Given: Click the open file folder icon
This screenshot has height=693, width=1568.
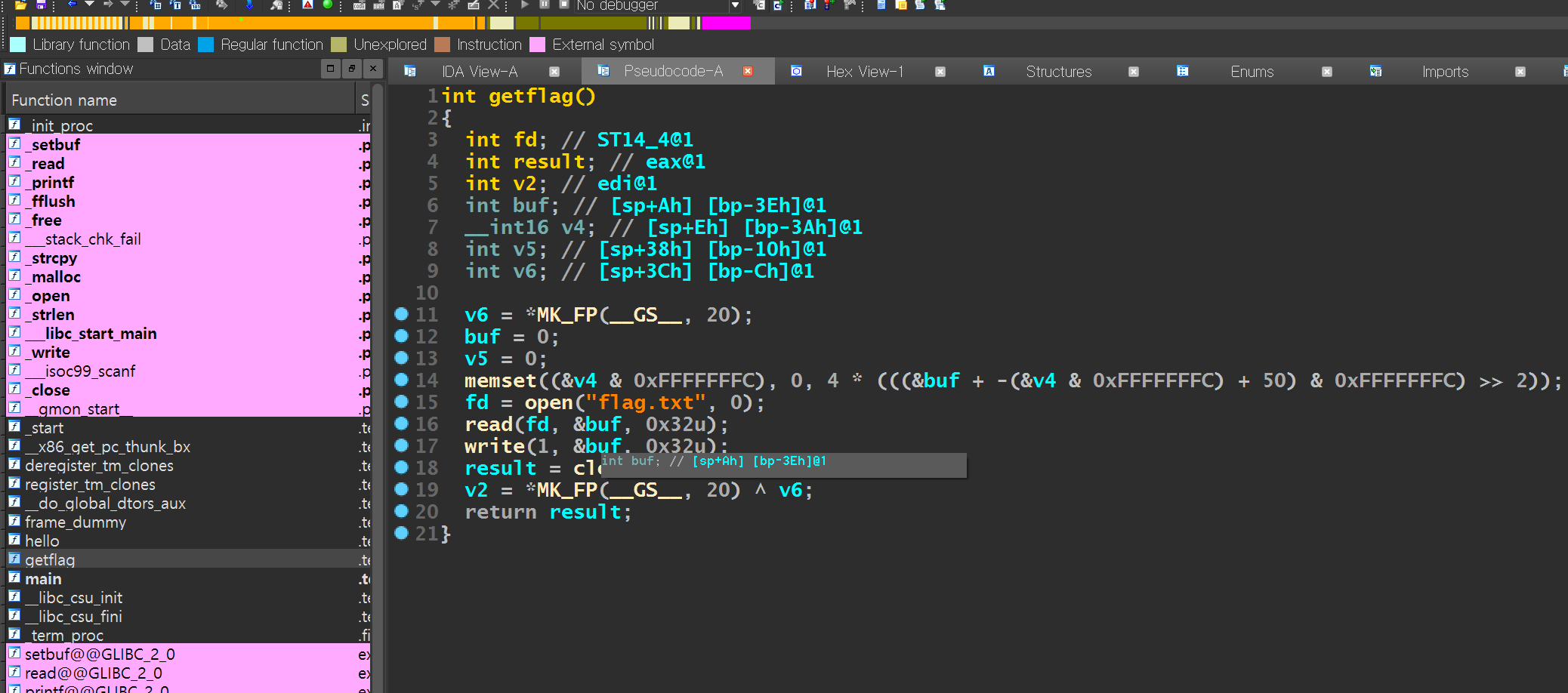Looking at the screenshot, I should [x=20, y=5].
